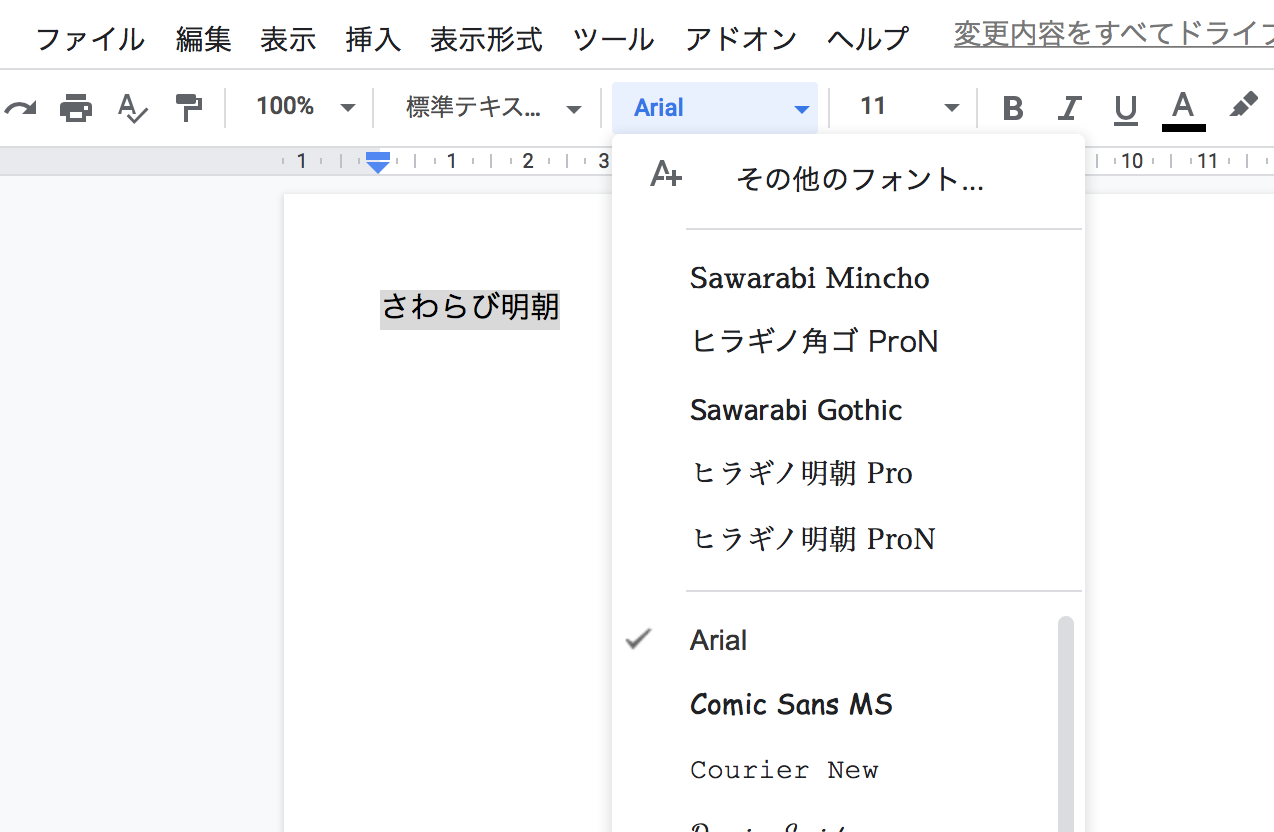Screen dimensions: 1274x832
Task: Collapse the Arial font dropdown
Action: (x=715, y=108)
